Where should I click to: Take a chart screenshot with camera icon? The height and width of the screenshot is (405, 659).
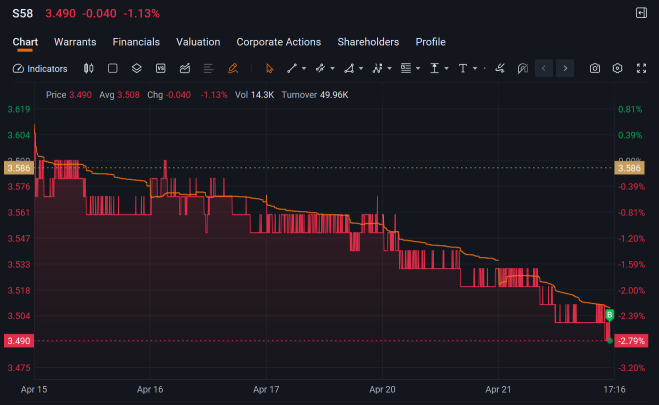click(x=595, y=68)
